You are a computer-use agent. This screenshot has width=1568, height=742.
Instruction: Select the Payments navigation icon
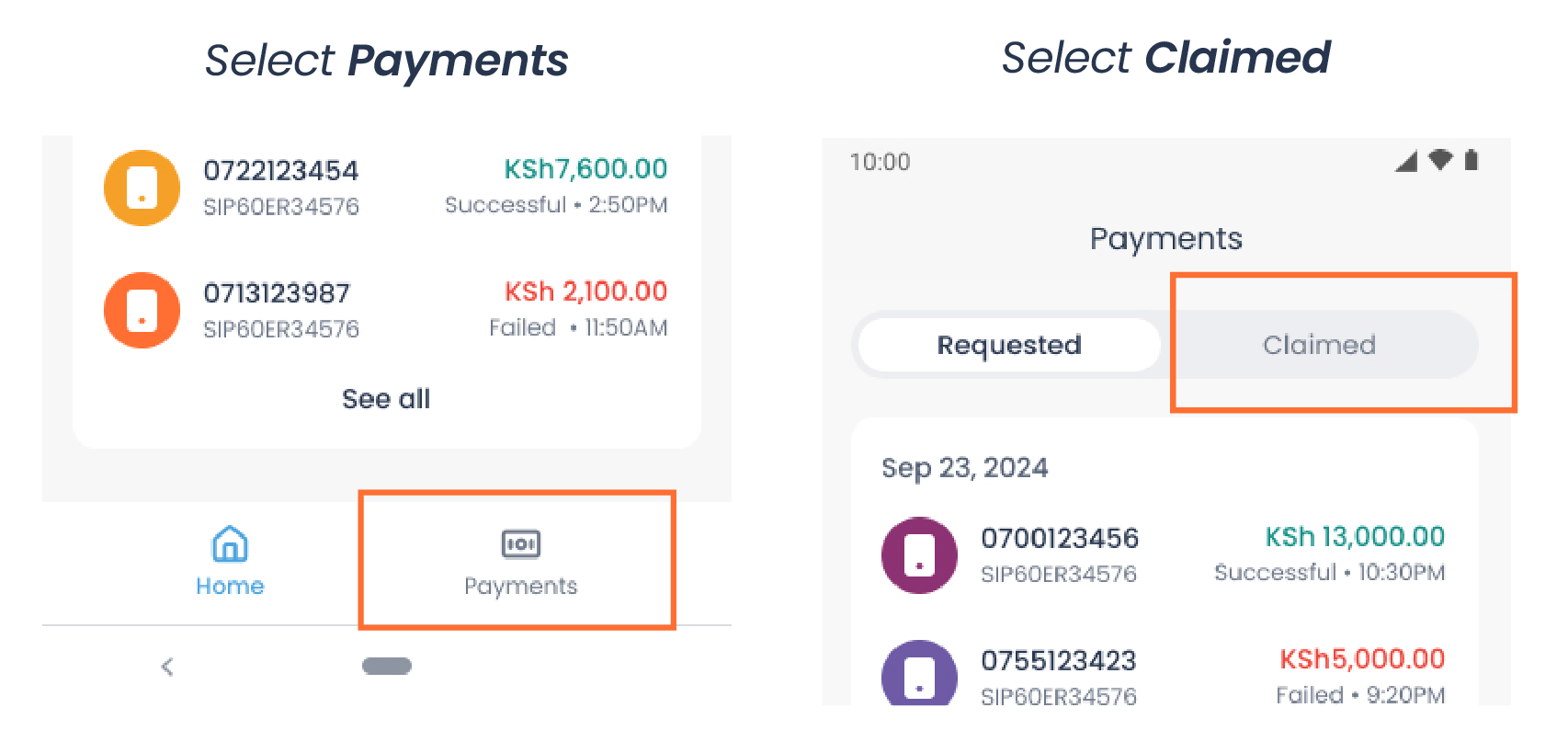pos(520,543)
